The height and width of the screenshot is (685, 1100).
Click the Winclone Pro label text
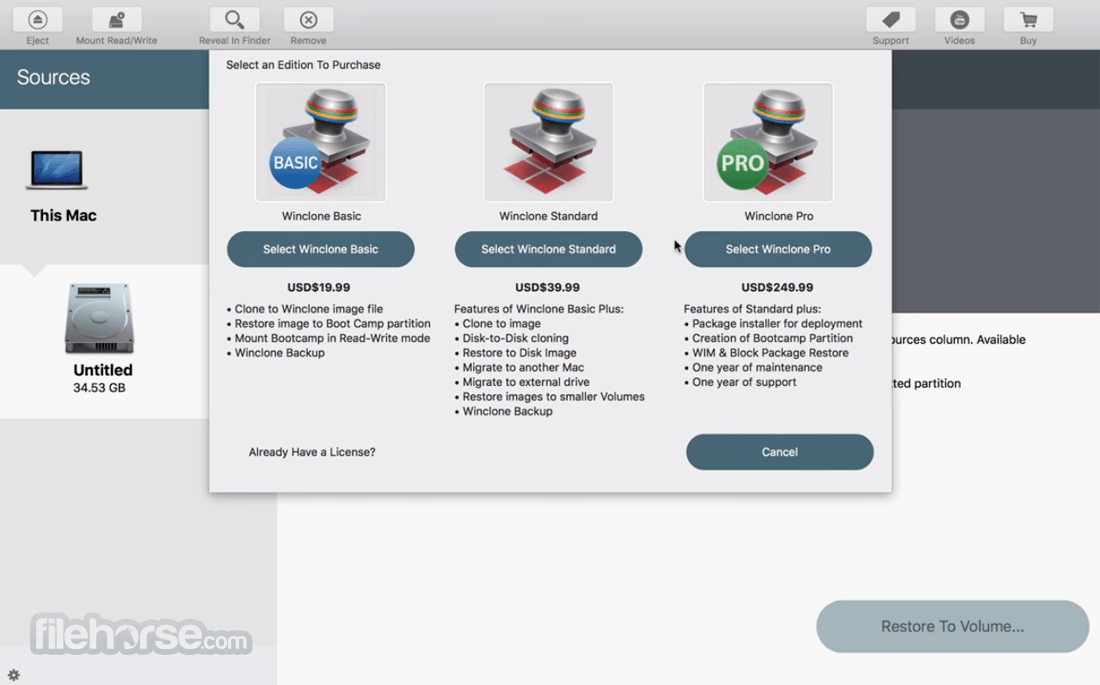[x=779, y=216]
